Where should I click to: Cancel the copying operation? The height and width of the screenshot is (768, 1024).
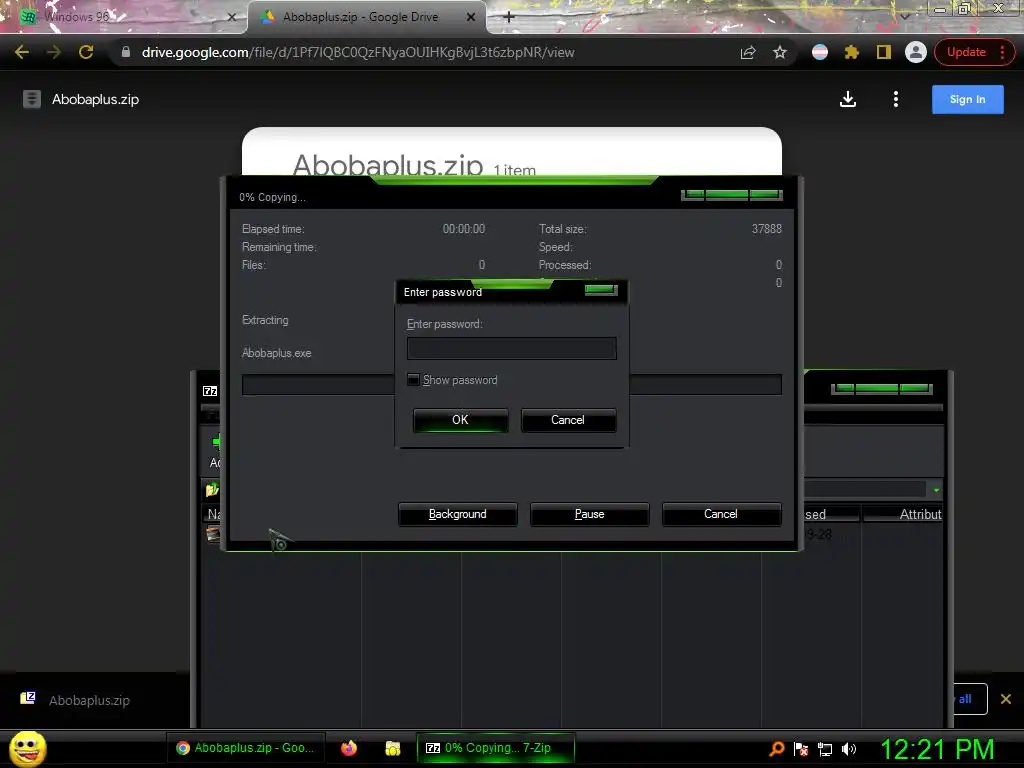click(x=721, y=514)
